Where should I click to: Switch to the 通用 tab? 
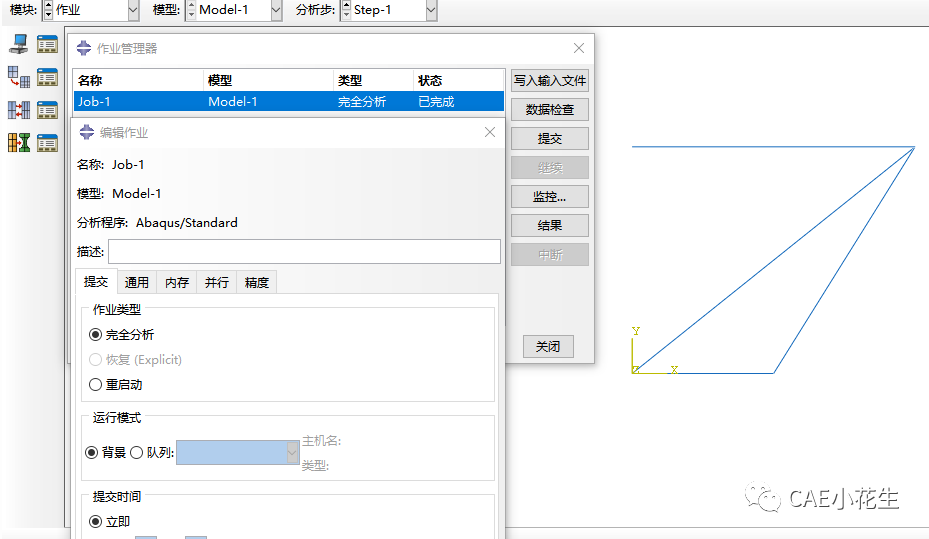137,283
